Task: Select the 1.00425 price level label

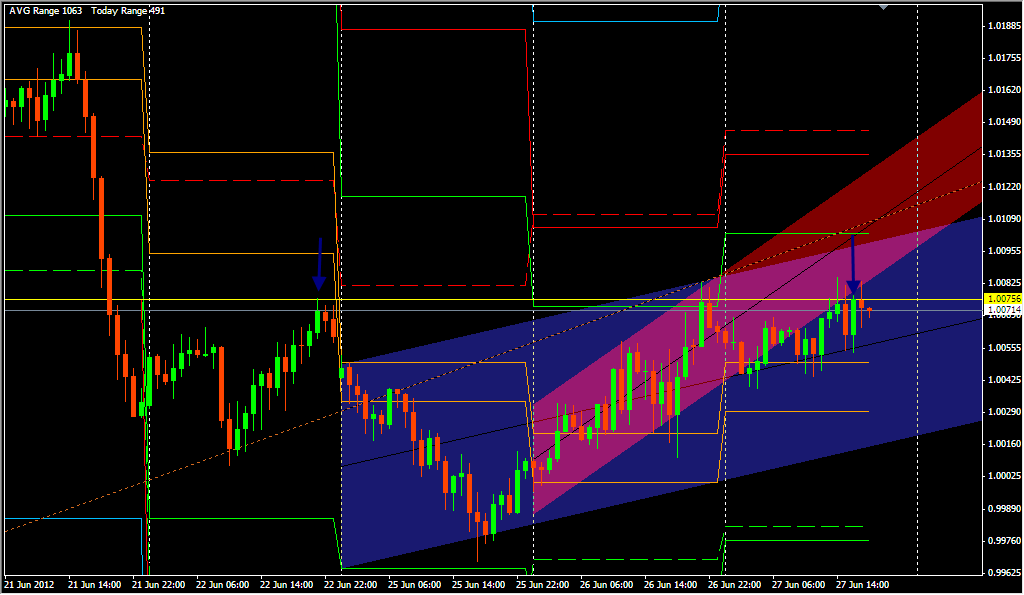Action: tap(1004, 379)
